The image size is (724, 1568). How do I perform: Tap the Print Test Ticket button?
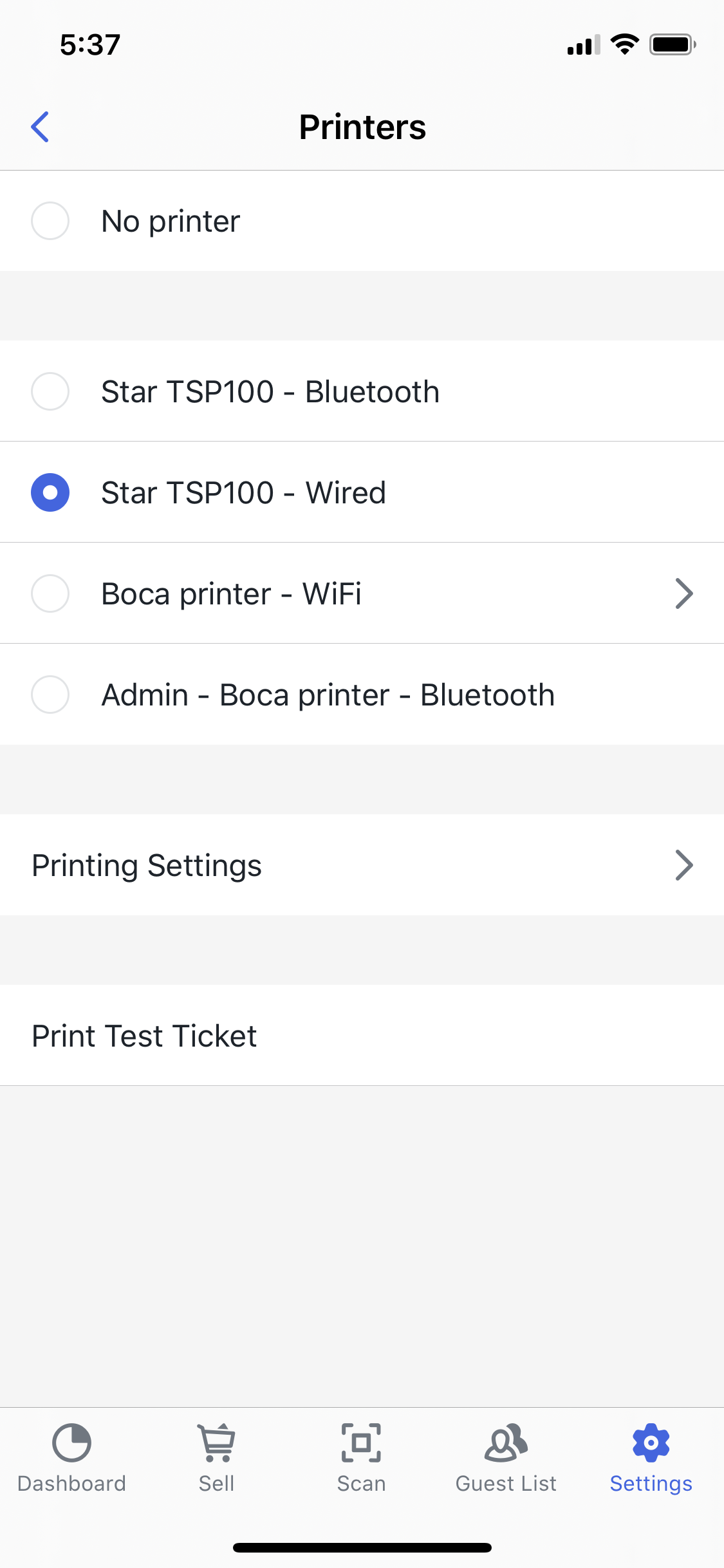[x=362, y=1036]
